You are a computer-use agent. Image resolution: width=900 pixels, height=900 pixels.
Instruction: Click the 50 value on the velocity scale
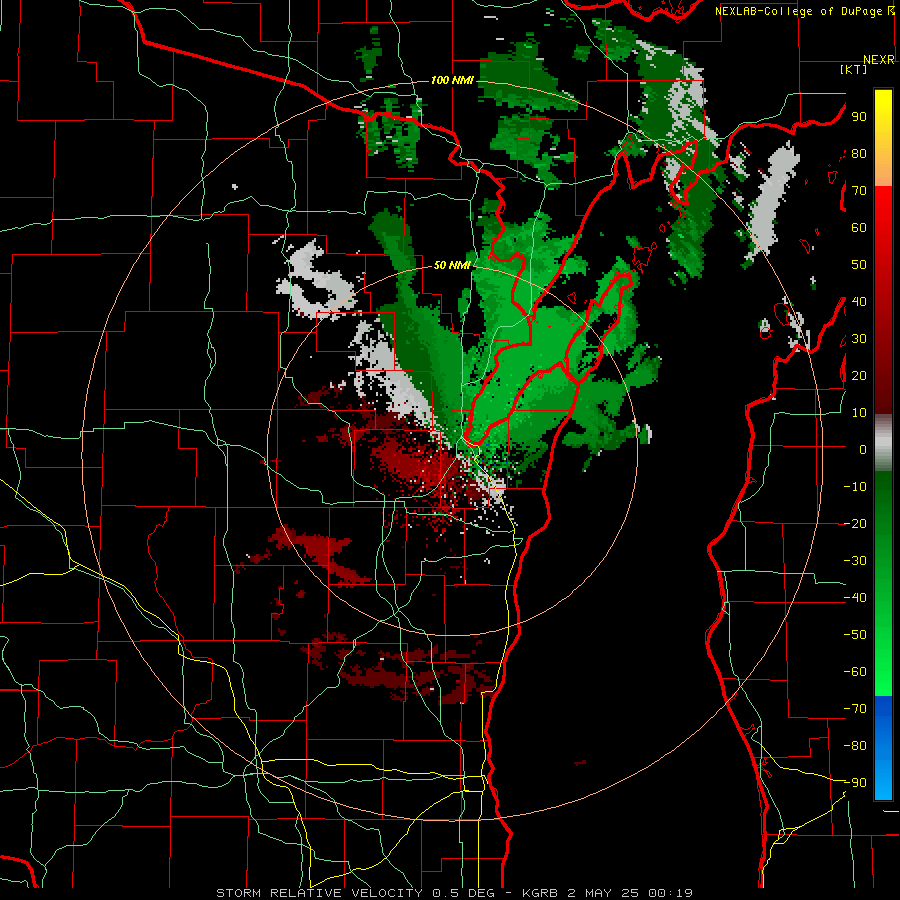coord(859,265)
